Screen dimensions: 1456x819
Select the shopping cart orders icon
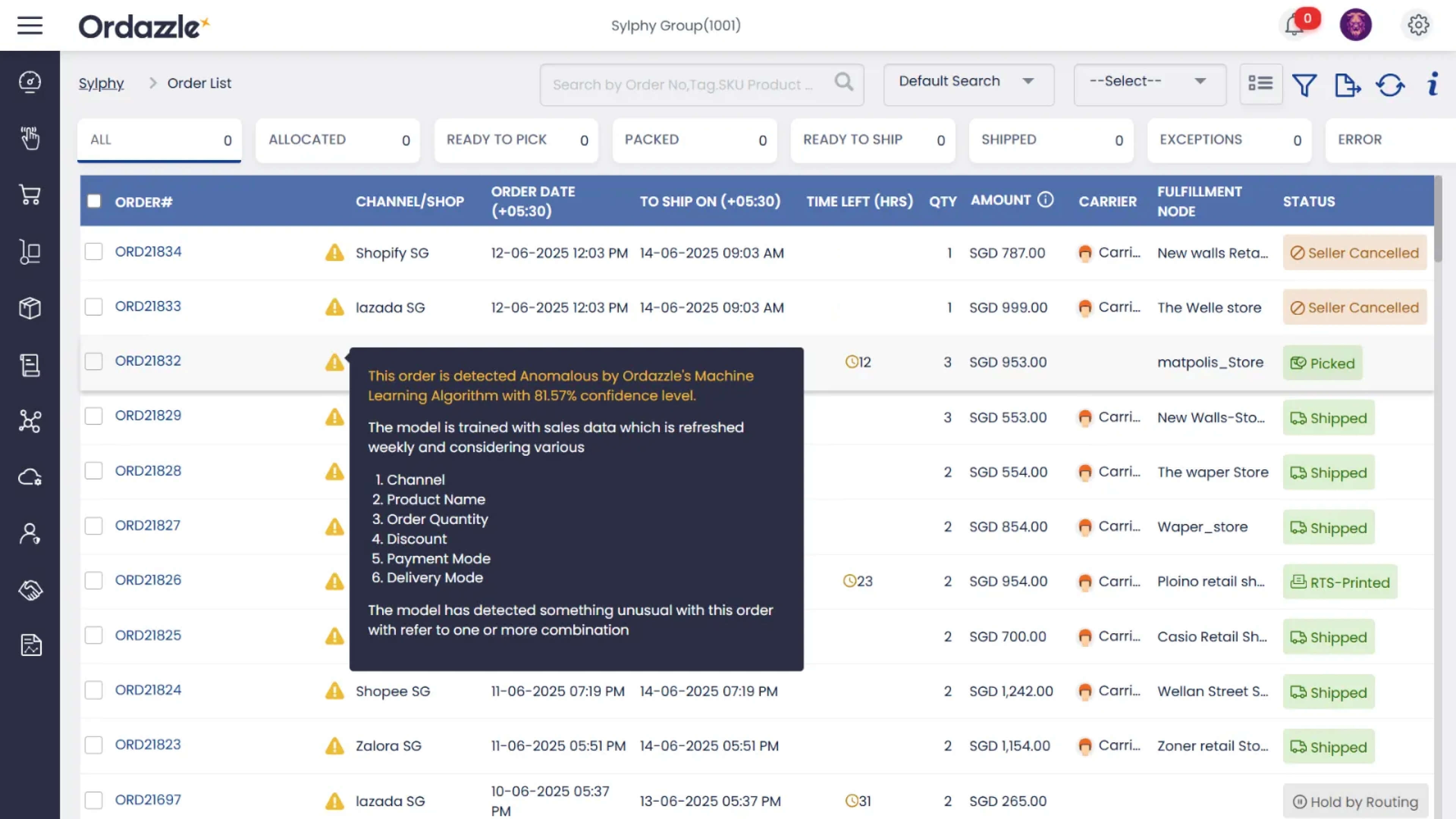(x=30, y=195)
